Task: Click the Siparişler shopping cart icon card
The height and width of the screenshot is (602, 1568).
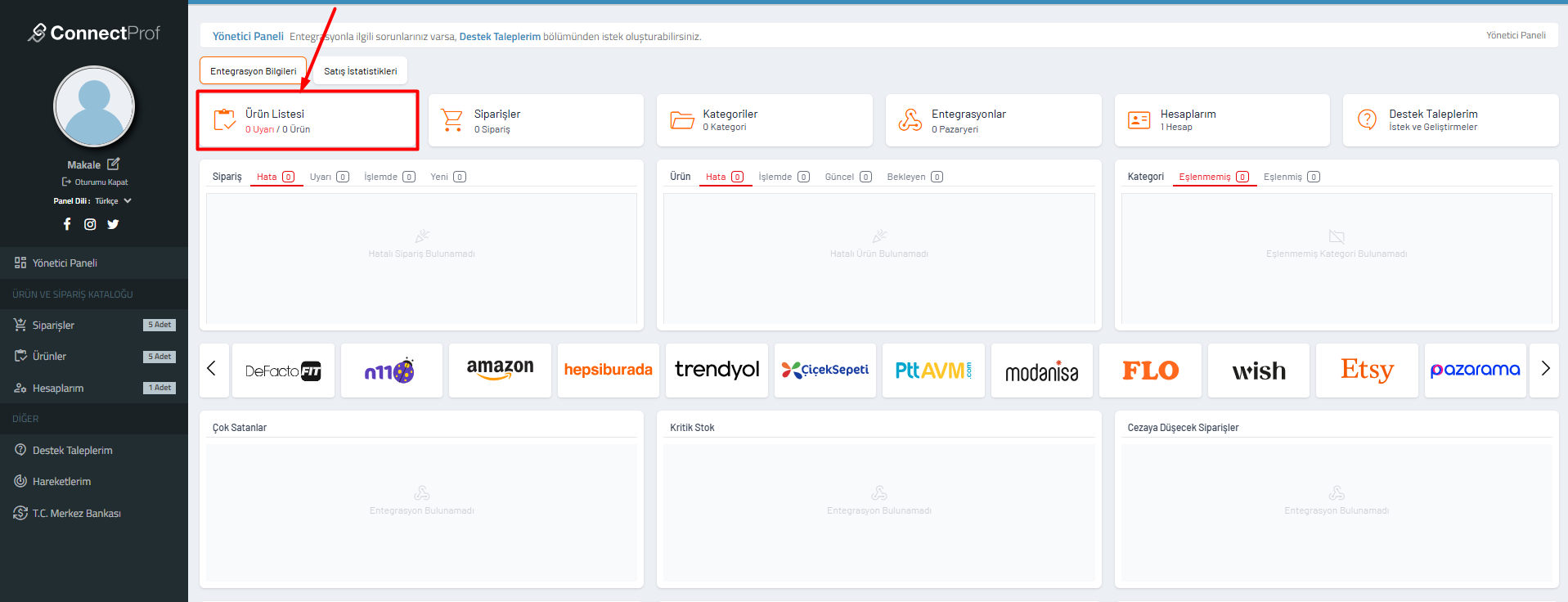Action: [536, 120]
